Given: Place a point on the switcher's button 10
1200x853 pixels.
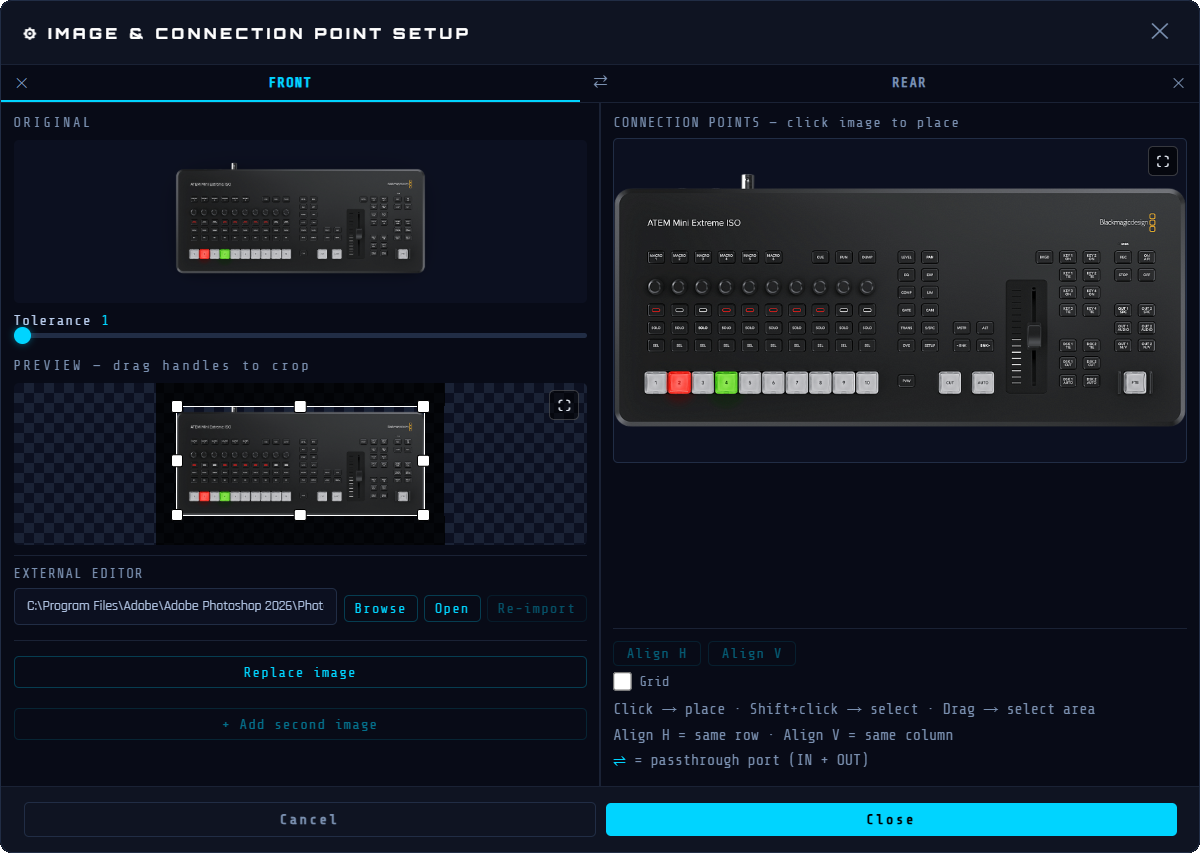Looking at the screenshot, I should [x=867, y=382].
